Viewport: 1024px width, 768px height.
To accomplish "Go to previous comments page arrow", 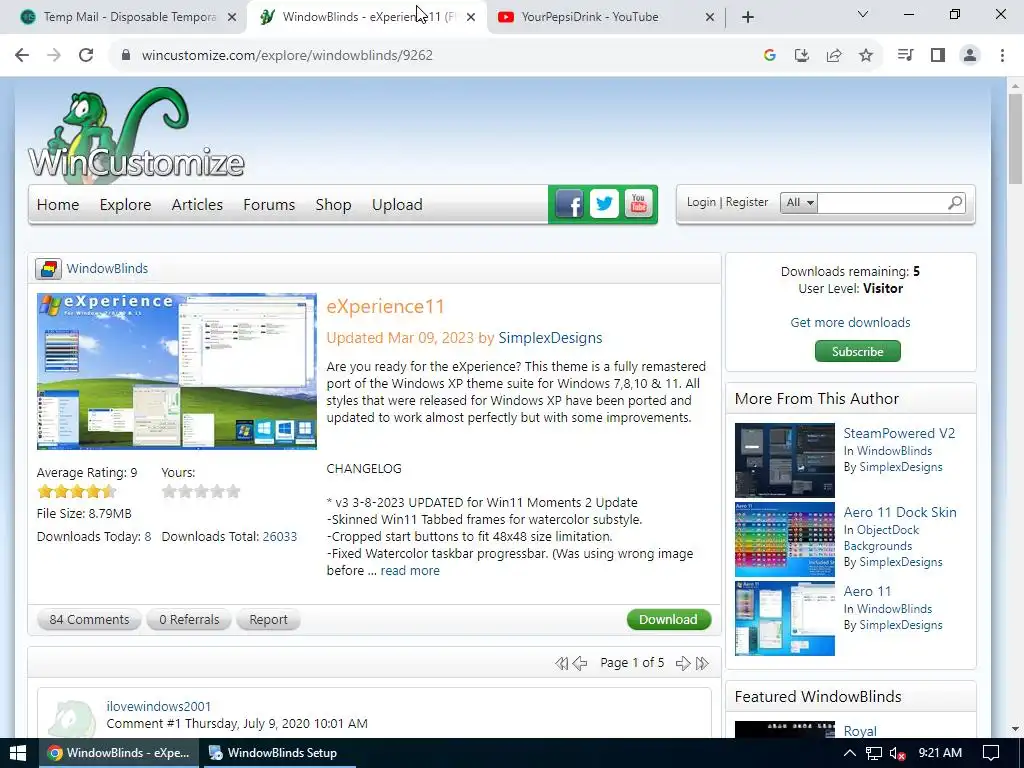I will (x=580, y=664).
